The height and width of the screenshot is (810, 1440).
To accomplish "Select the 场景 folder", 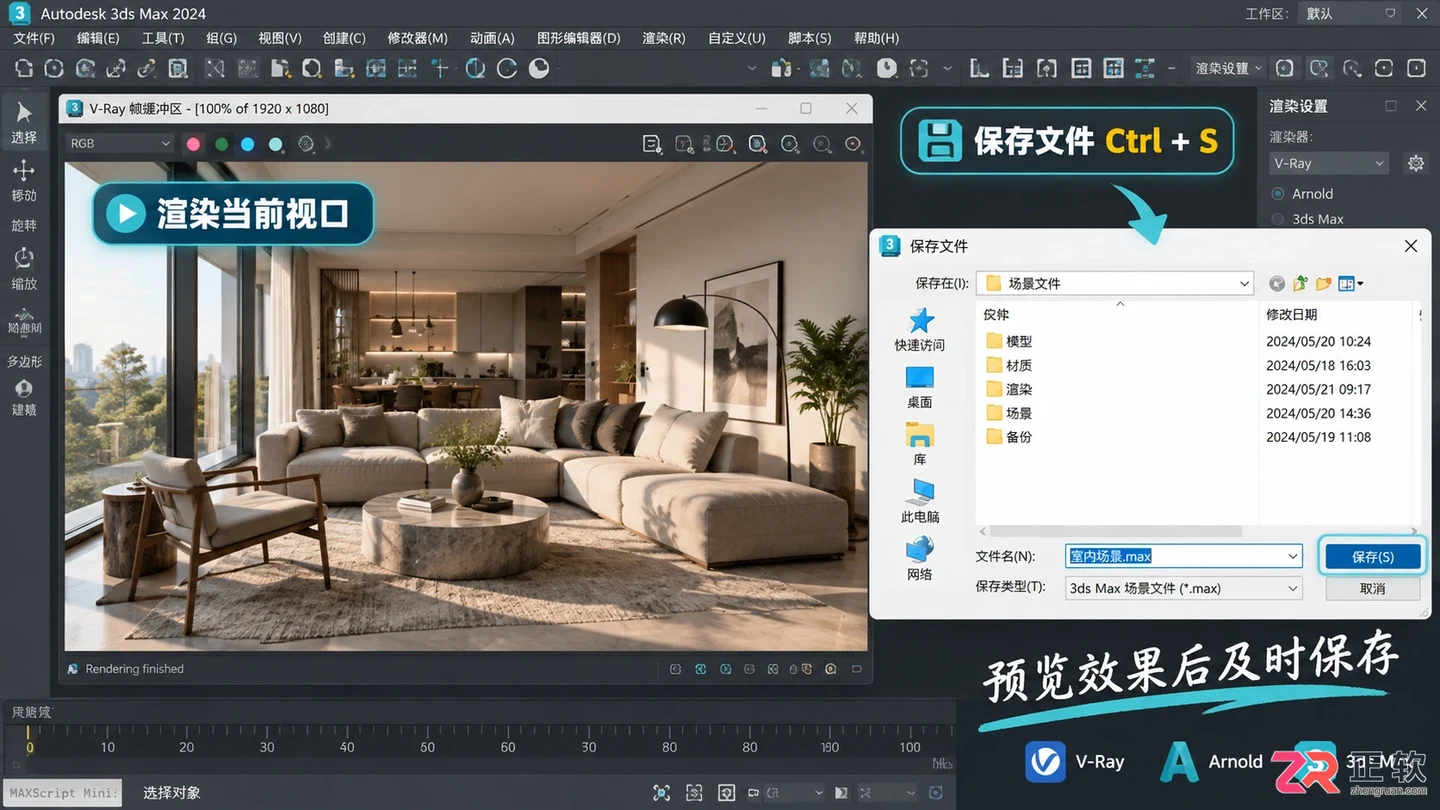I will pyautogui.click(x=1008, y=413).
